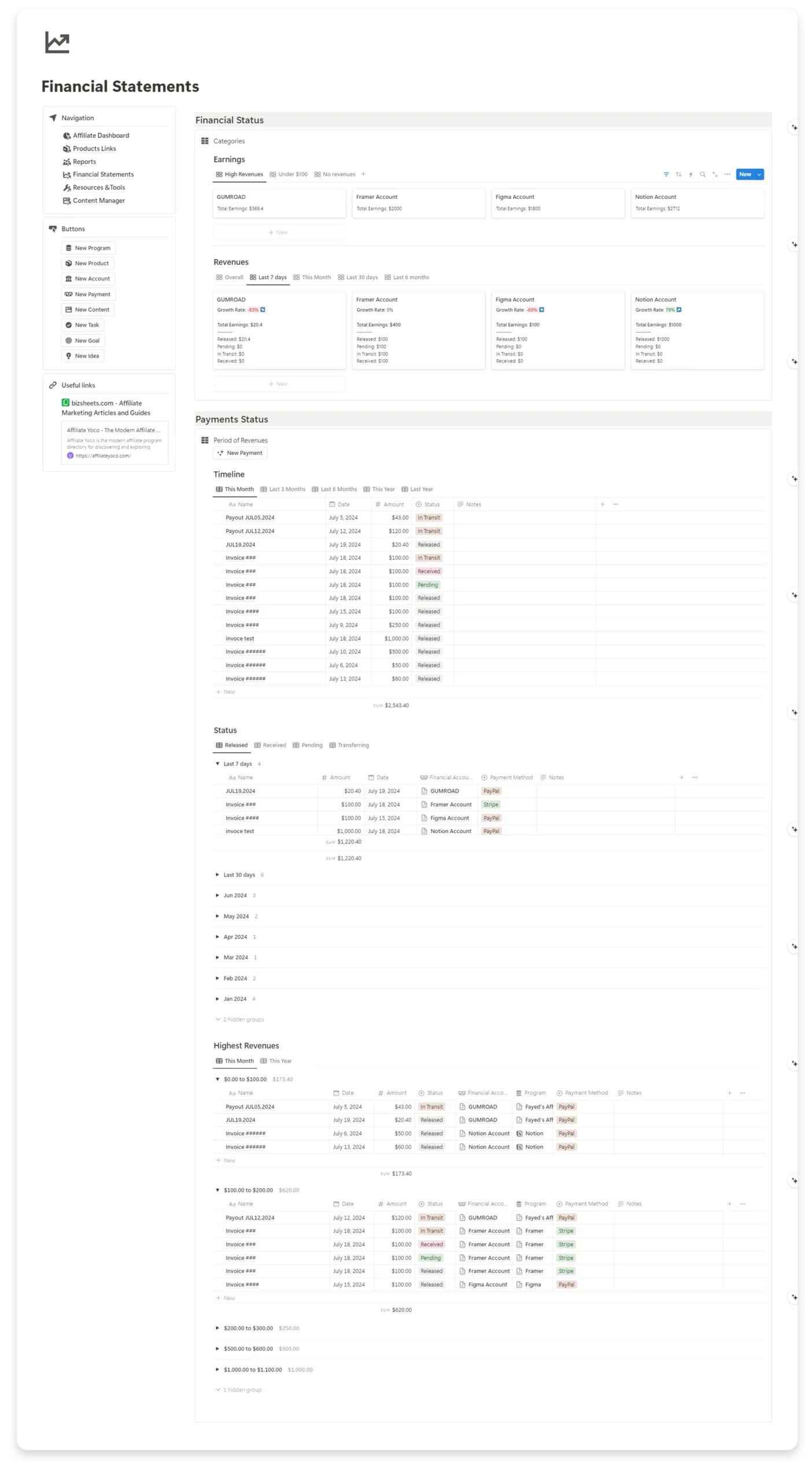Click the New Account button
This screenshot has height=1481, width=812.
88,278
